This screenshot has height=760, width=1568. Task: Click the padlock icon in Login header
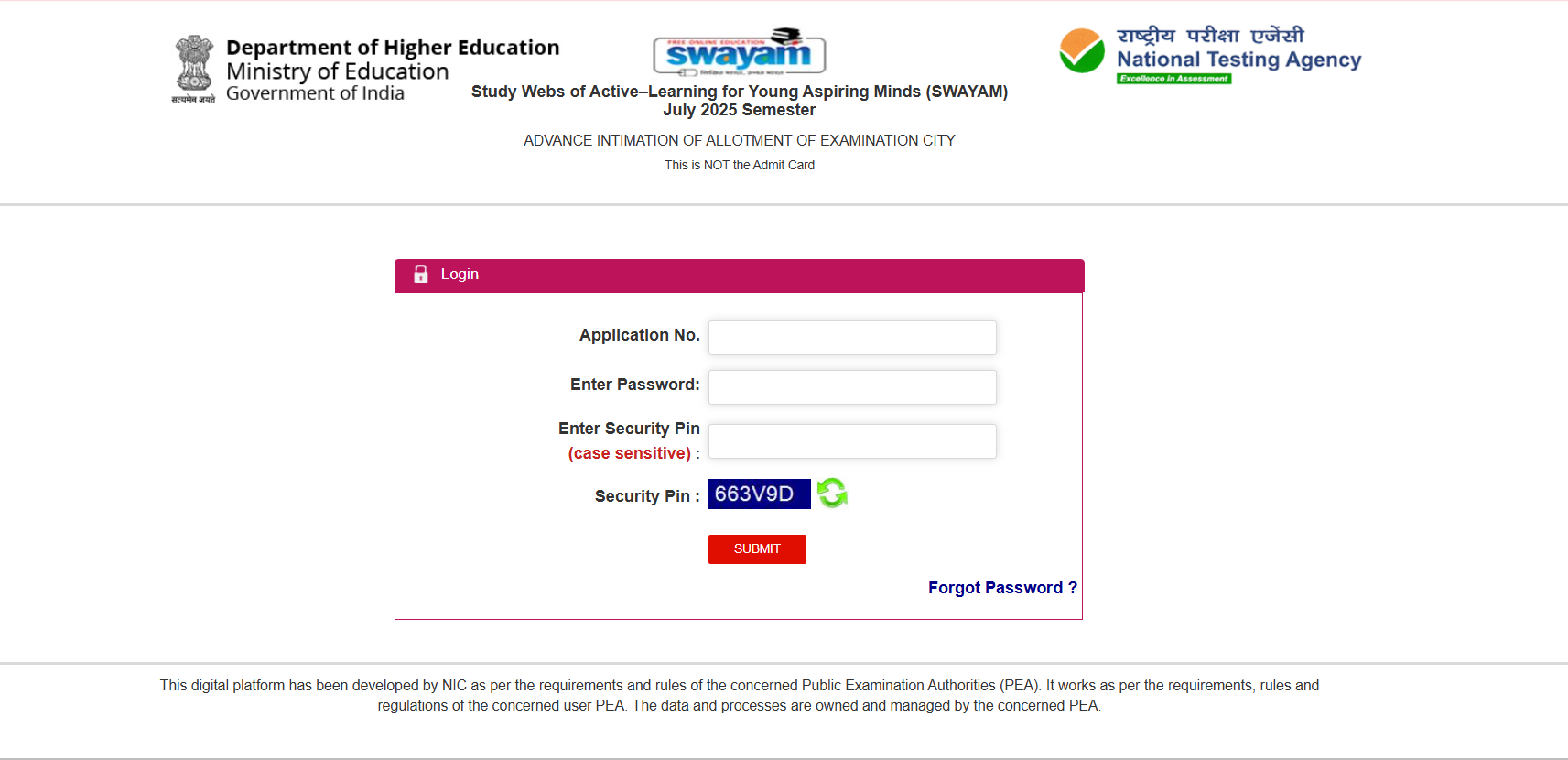[420, 274]
